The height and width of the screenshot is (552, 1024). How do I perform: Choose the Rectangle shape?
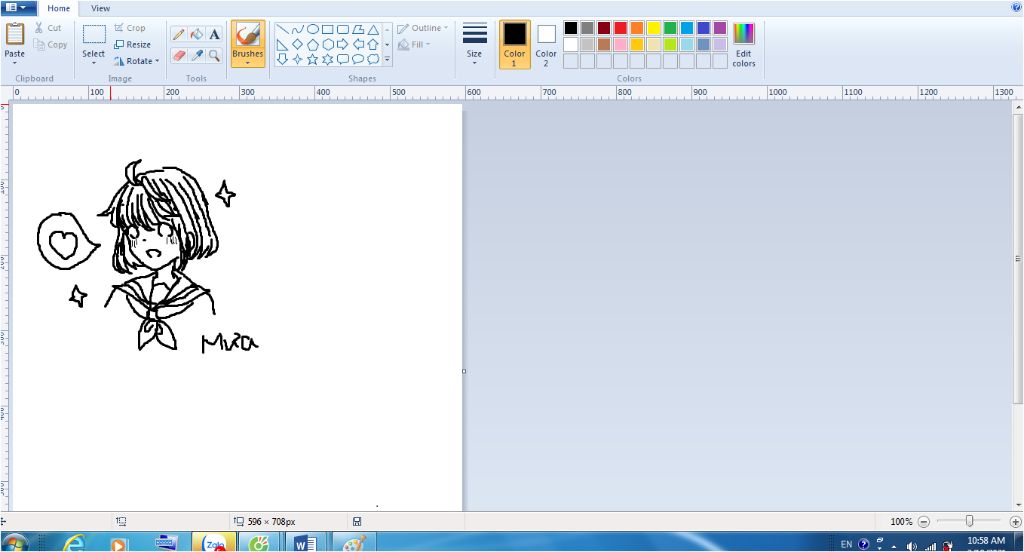click(x=328, y=29)
